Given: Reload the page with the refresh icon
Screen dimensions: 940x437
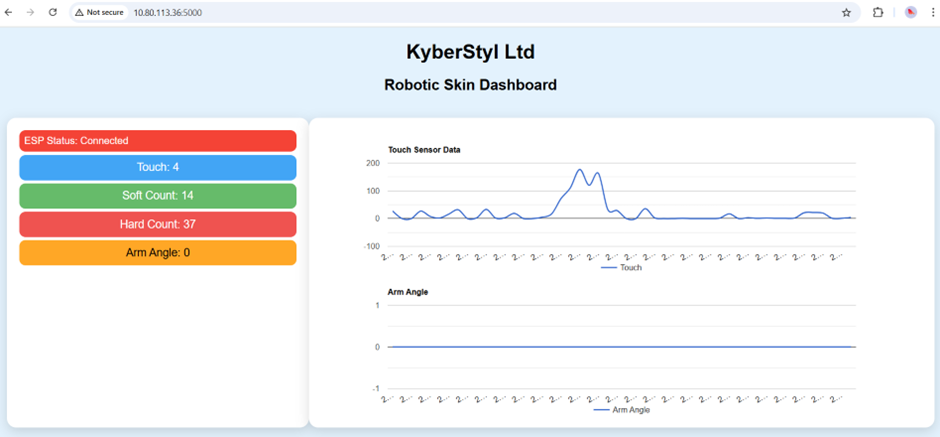Looking at the screenshot, I should coord(53,12).
